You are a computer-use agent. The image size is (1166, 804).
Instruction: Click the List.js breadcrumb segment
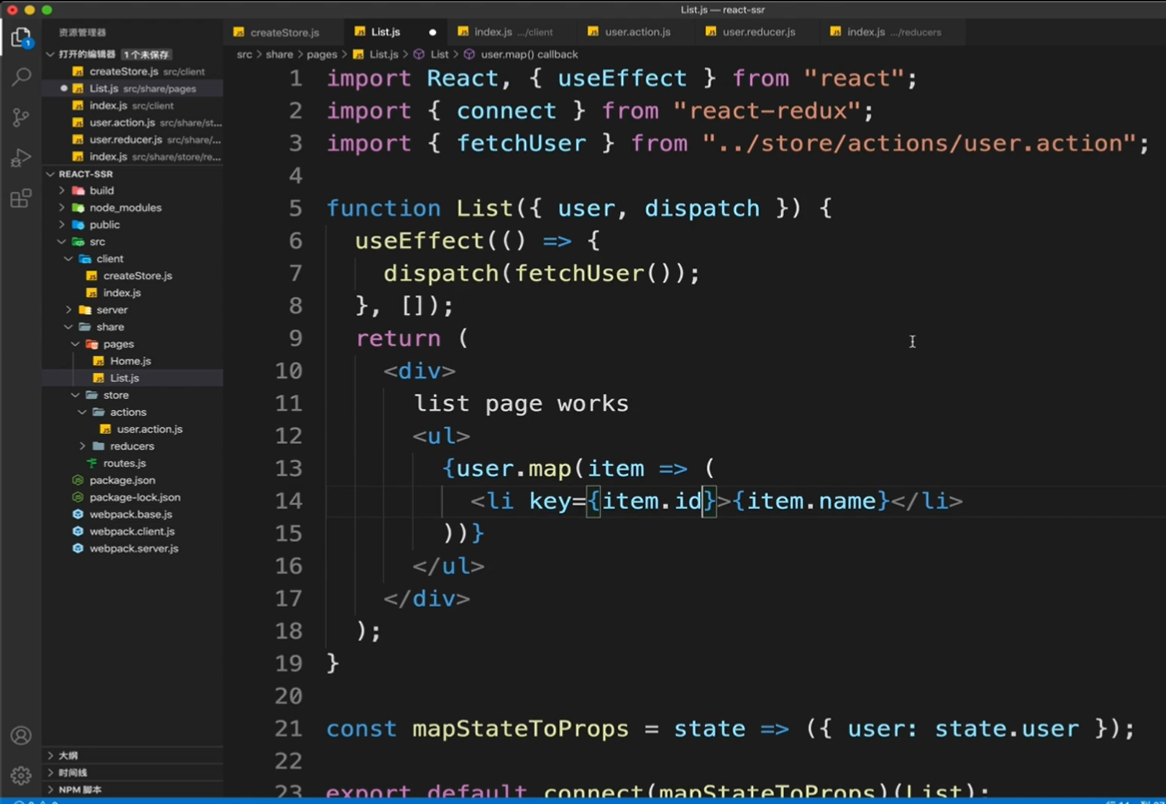click(376, 54)
